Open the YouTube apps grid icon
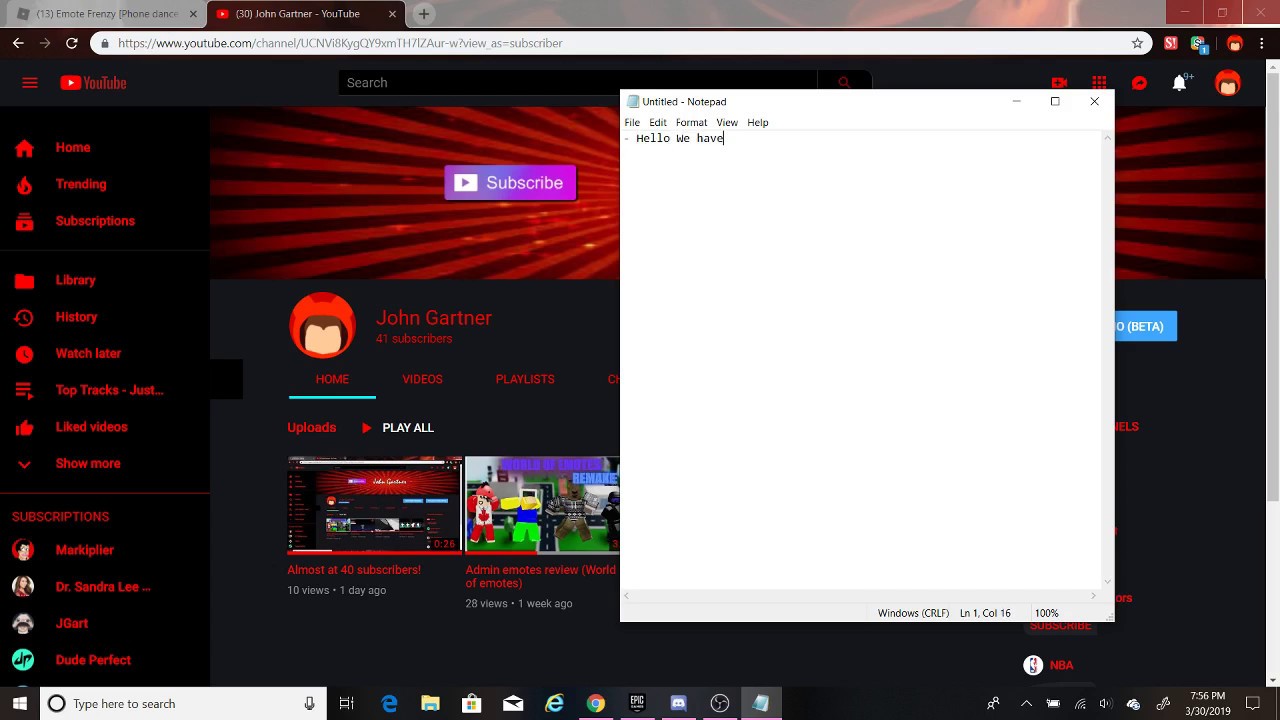Screen dimensions: 1280x720 tap(1099, 83)
